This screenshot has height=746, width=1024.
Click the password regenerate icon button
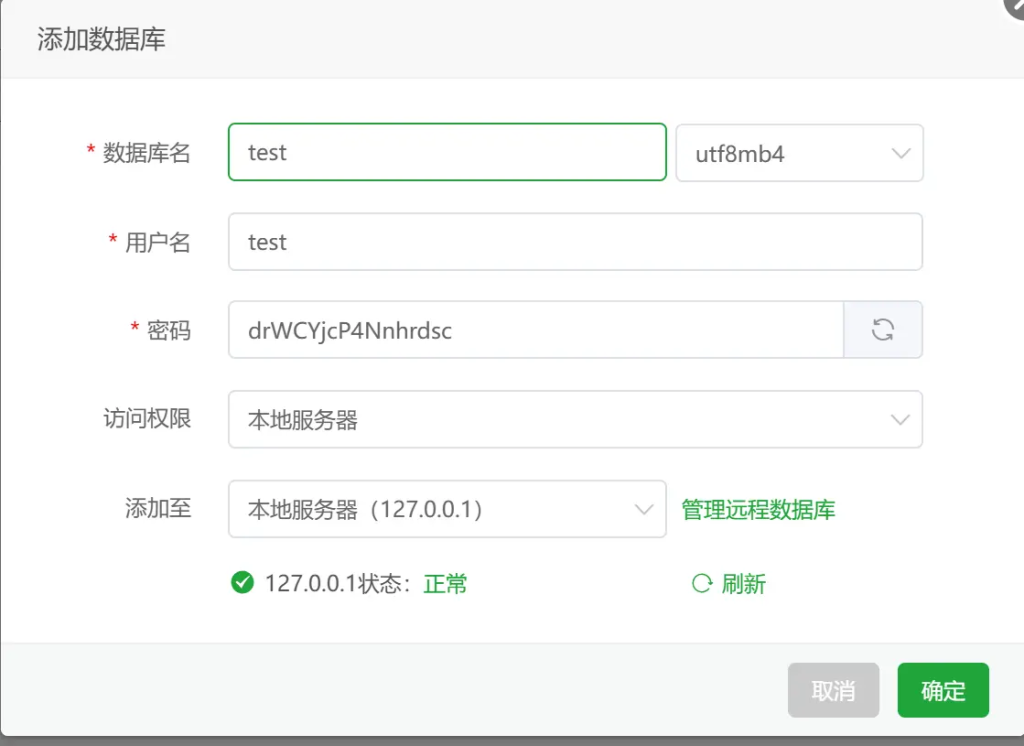click(882, 330)
